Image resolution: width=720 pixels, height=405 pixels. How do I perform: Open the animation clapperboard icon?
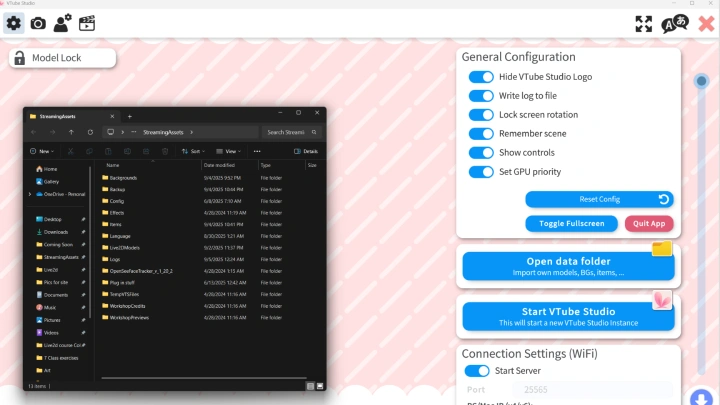click(87, 23)
